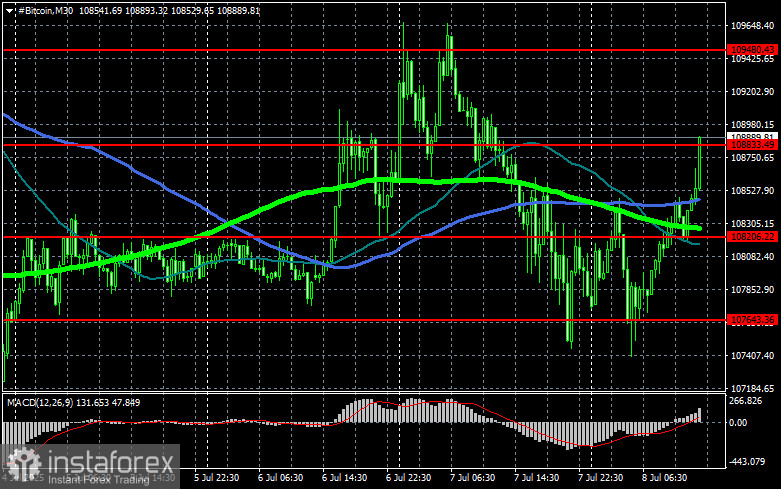Image resolution: width=781 pixels, height=489 pixels.
Task: Click the 108305.15 price scale value
Action: point(752,224)
